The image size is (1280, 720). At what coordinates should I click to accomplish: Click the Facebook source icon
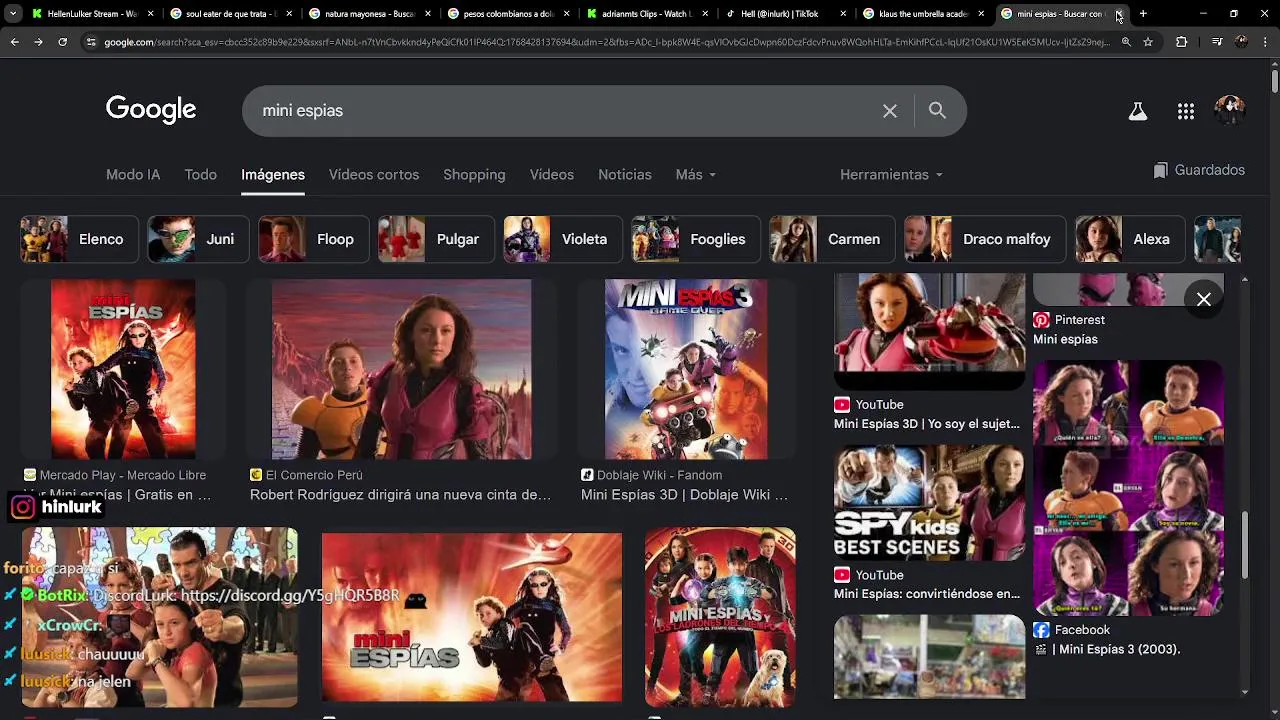[1041, 630]
